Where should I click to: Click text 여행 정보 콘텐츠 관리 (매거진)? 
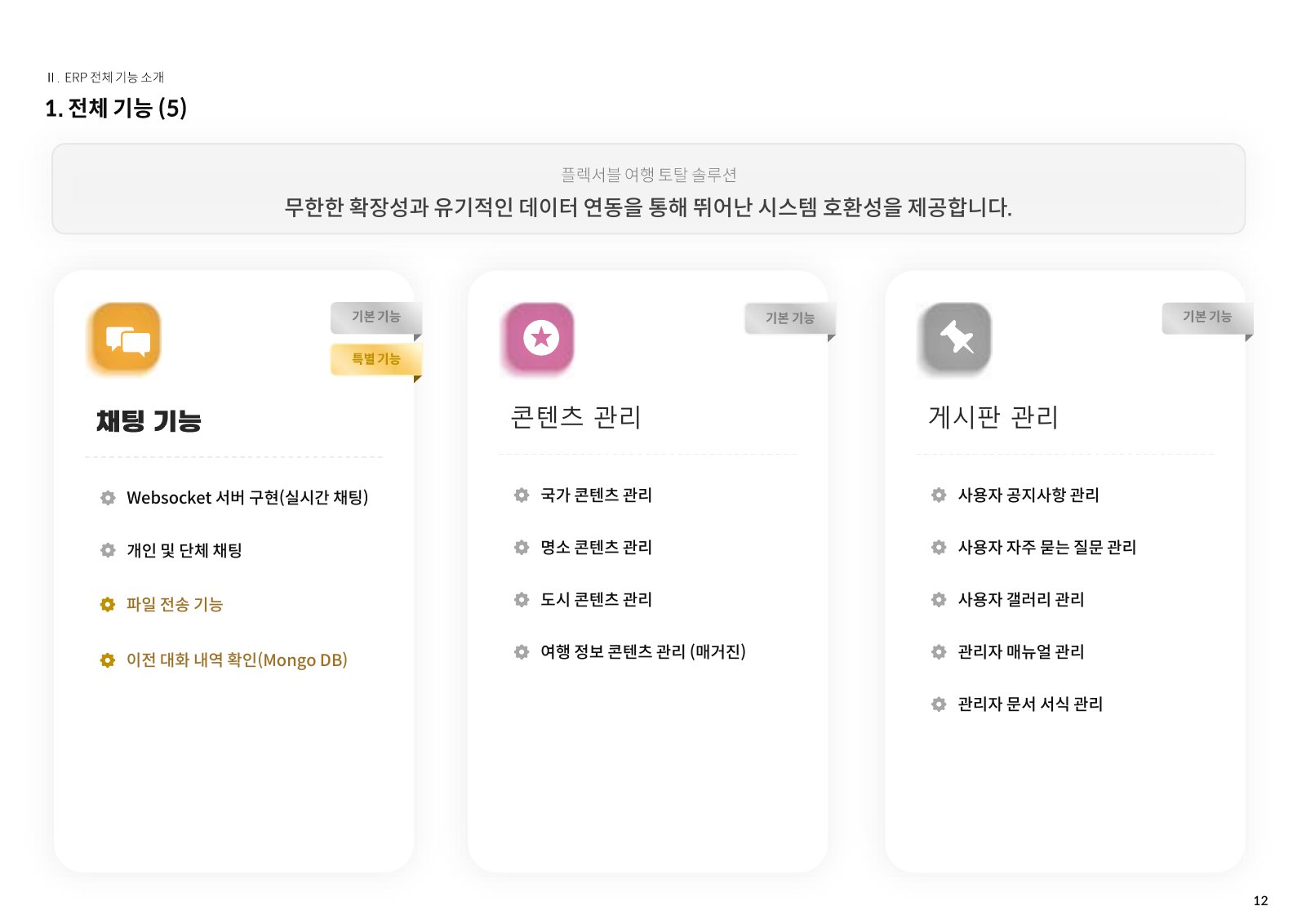tap(643, 651)
